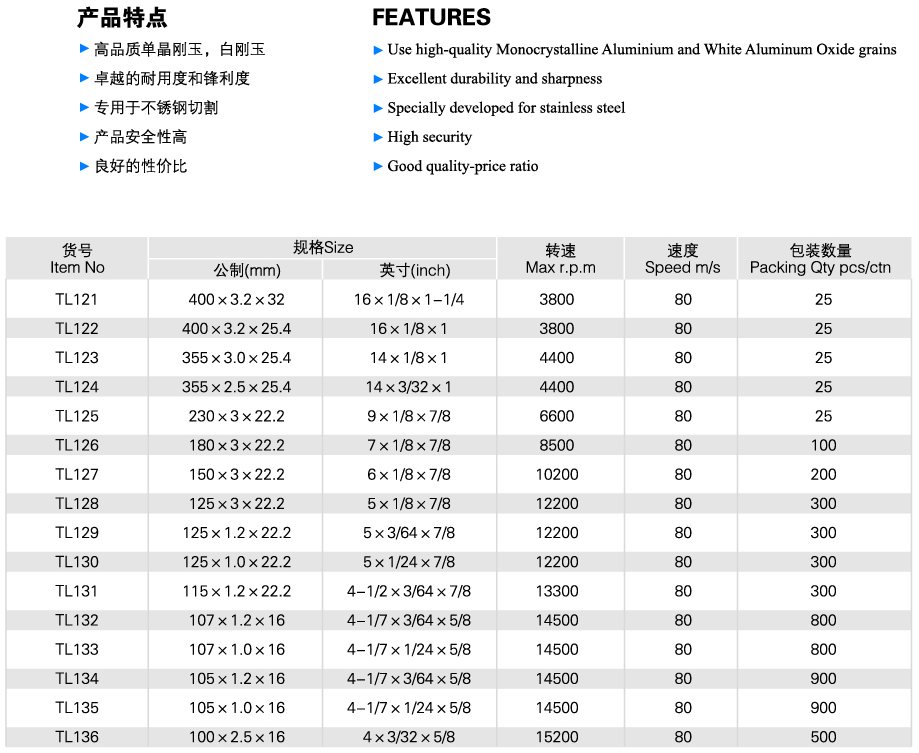Click packing quantity 100 in TL126 row
Image resolution: width=919 pixels, height=753 pixels.
click(823, 445)
